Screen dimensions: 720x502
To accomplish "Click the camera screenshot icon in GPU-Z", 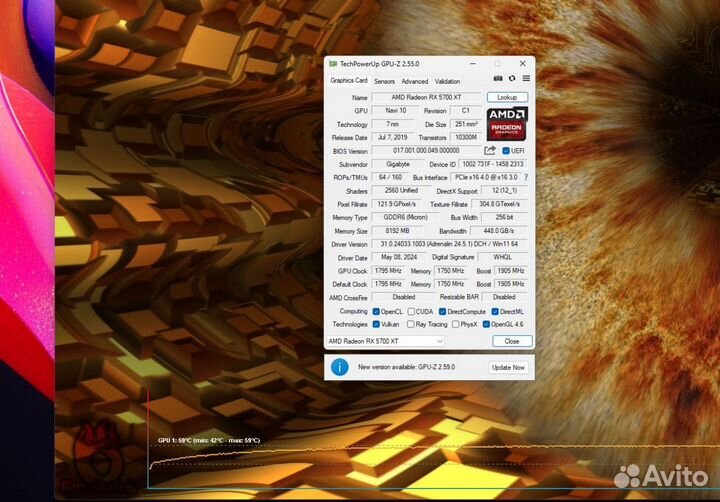I will click(x=498, y=78).
